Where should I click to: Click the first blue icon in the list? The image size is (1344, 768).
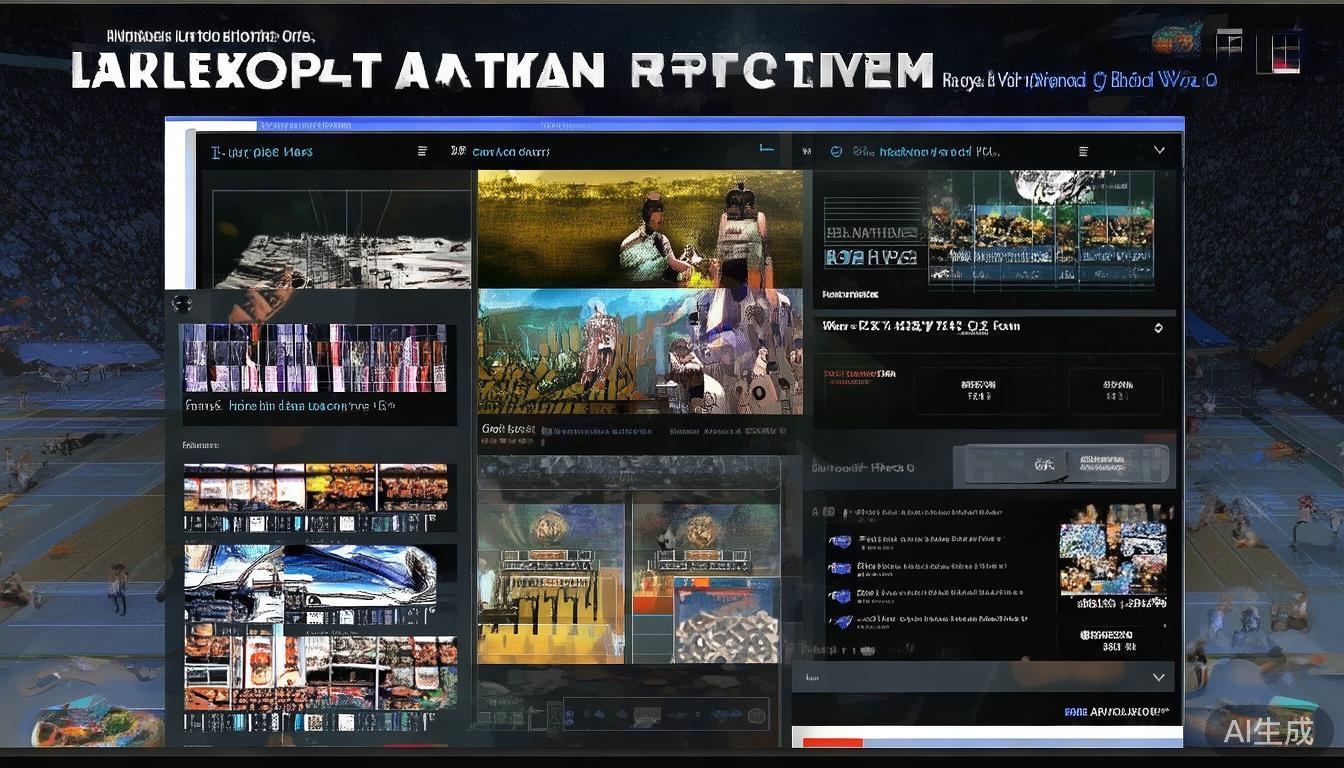[841, 542]
